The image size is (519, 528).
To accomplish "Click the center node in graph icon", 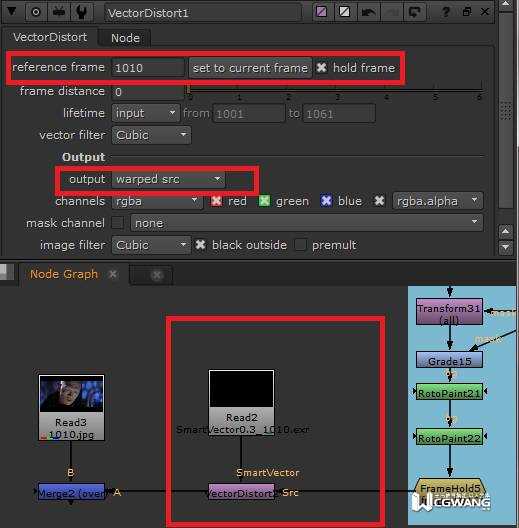I will [36, 12].
